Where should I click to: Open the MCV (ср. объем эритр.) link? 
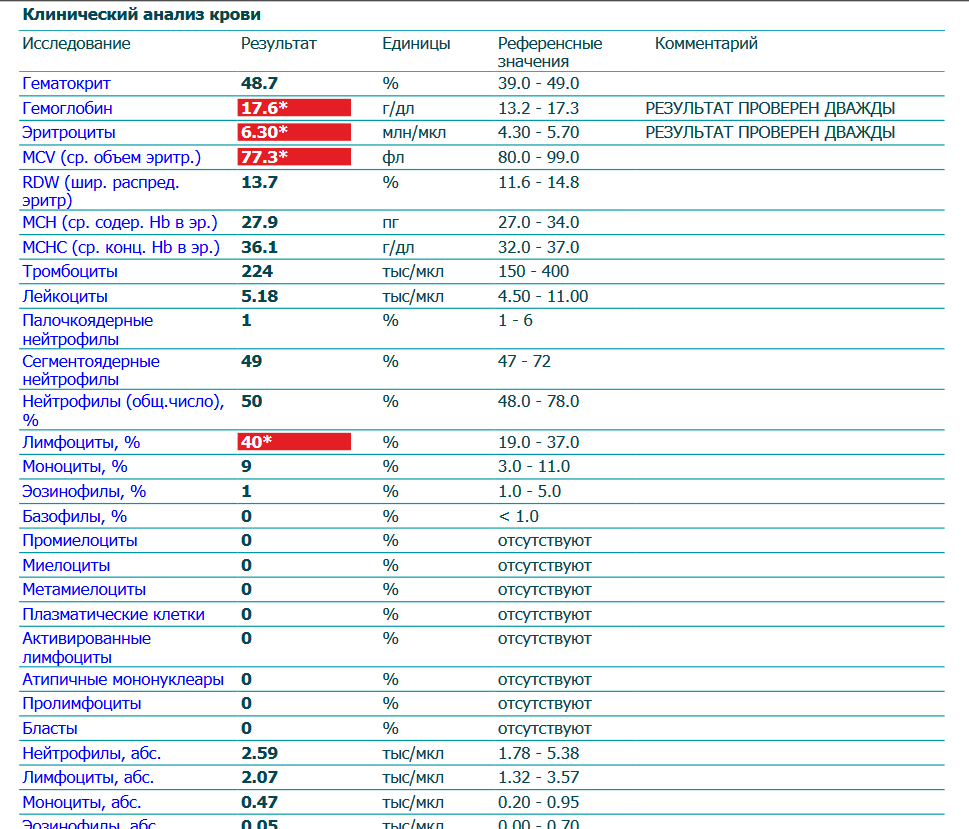pos(111,158)
